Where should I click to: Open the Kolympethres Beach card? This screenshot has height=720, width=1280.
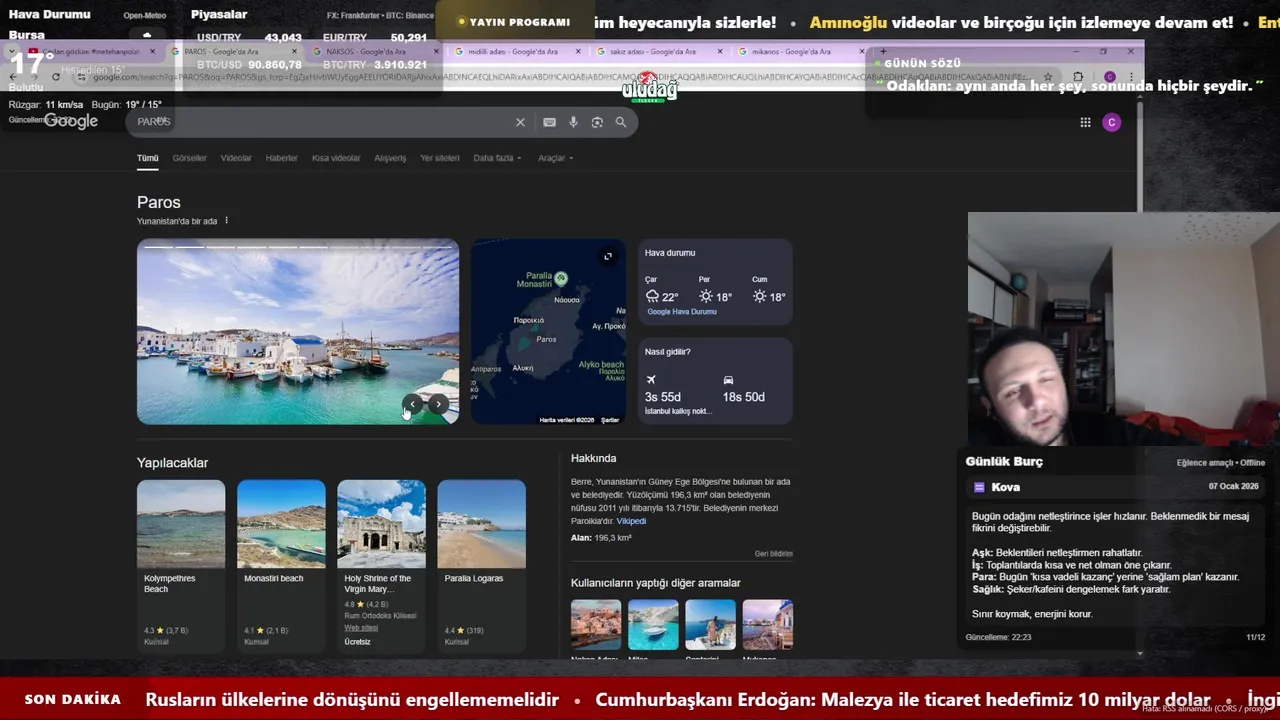tap(181, 565)
